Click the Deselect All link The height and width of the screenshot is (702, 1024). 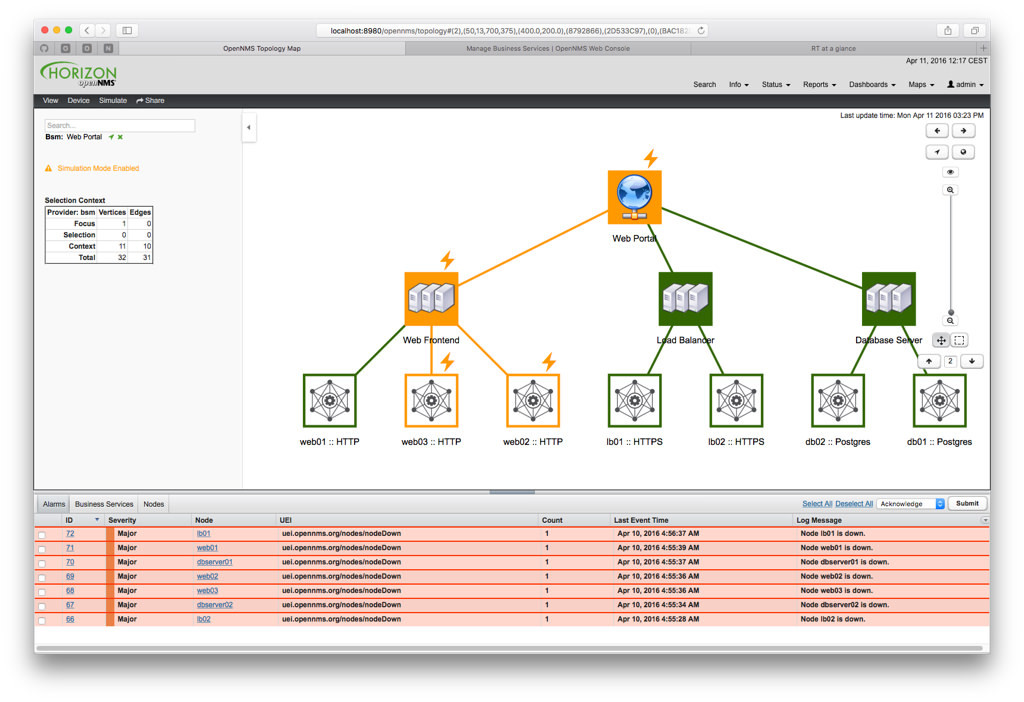[x=854, y=504]
